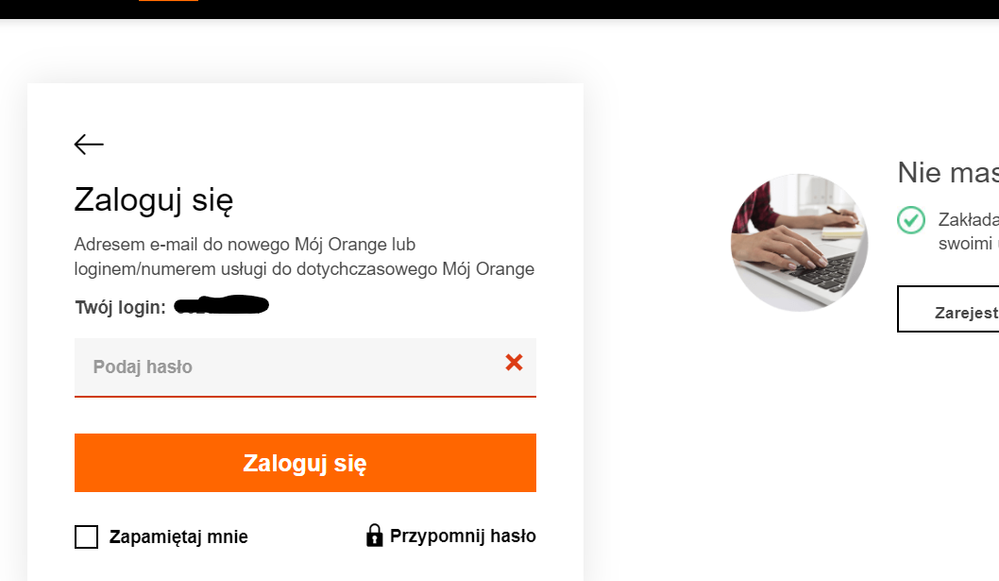Viewport: 999px width, 581px height.
Task: Click the padlock icon beside Przypomnij hasło
Action: coord(374,536)
